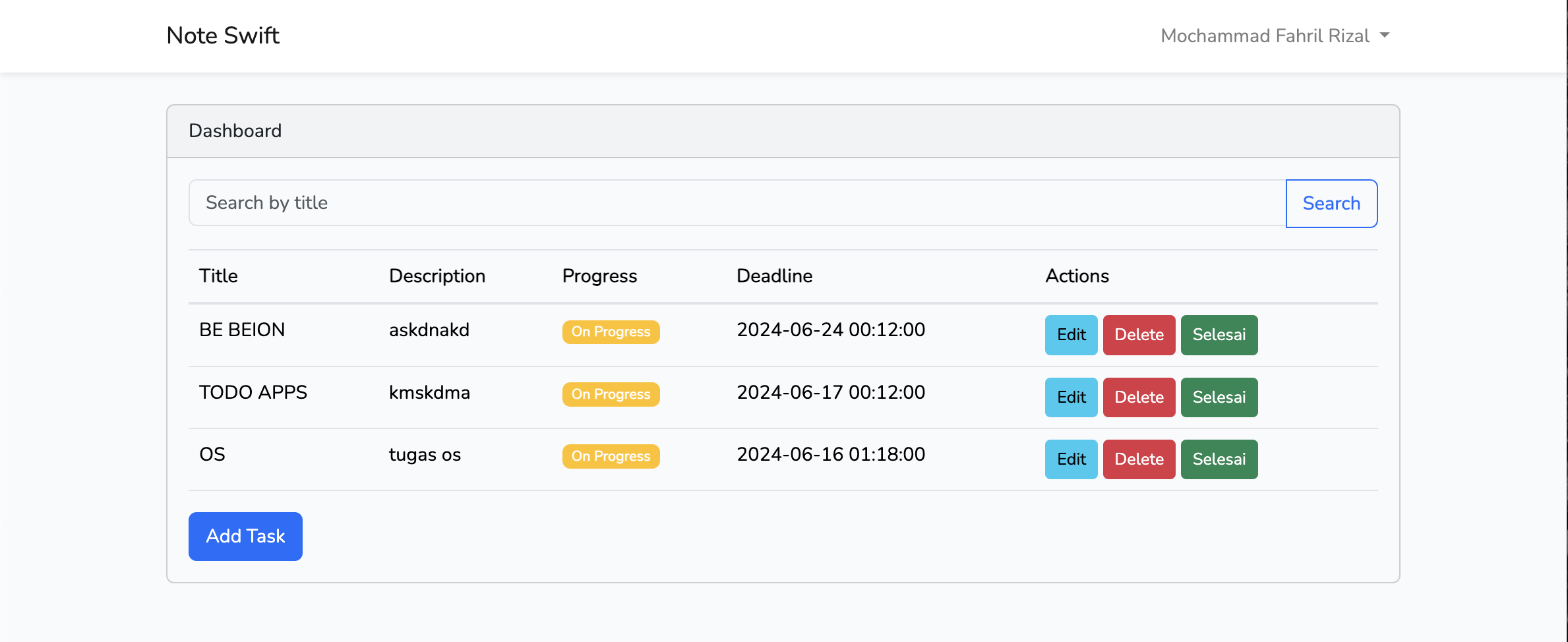Click On Progress badge for TODO APPS

pyautogui.click(x=611, y=394)
